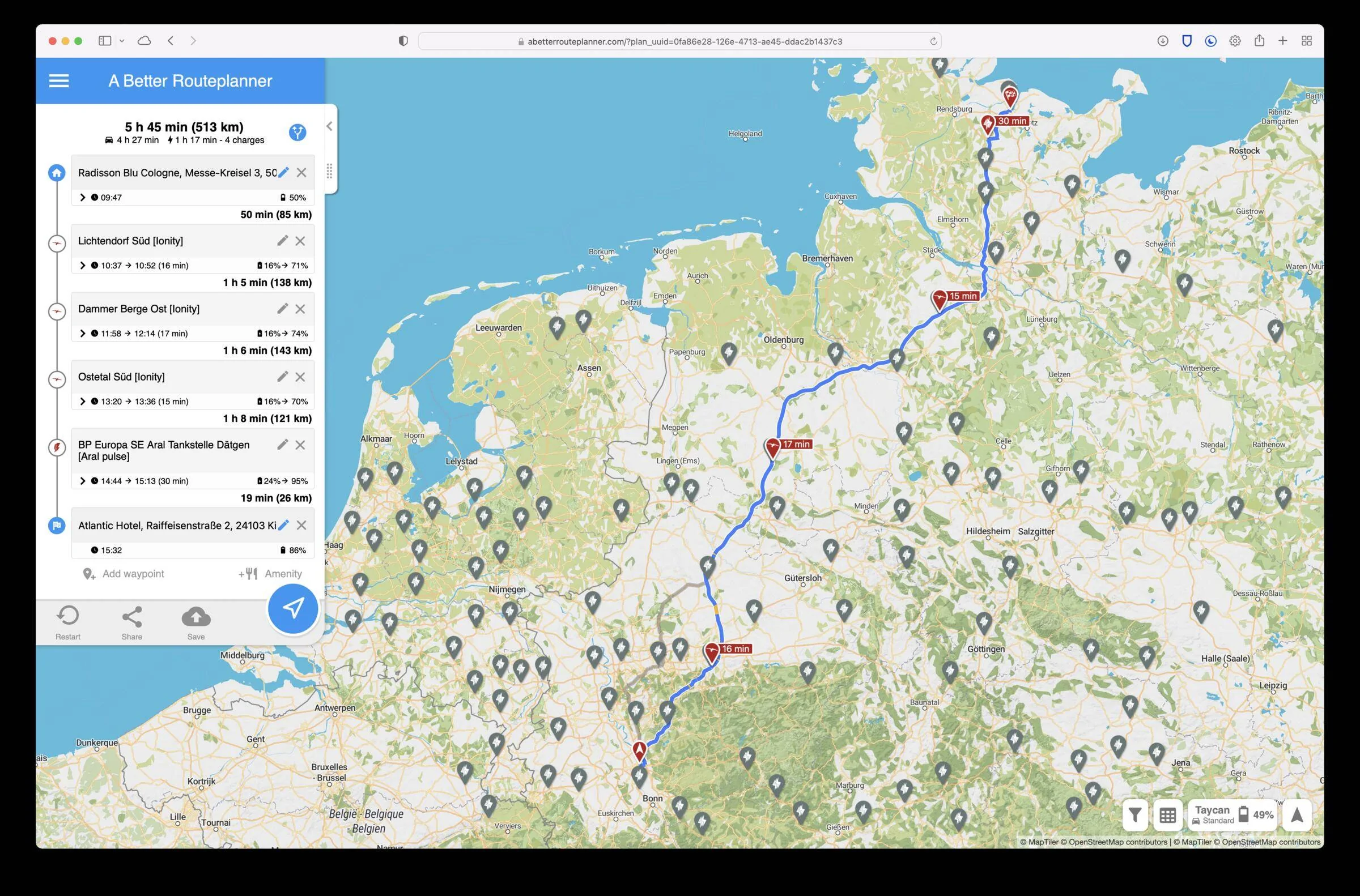This screenshot has height=896, width=1360.
Task: Reload the page in Safari
Action: tap(933, 41)
